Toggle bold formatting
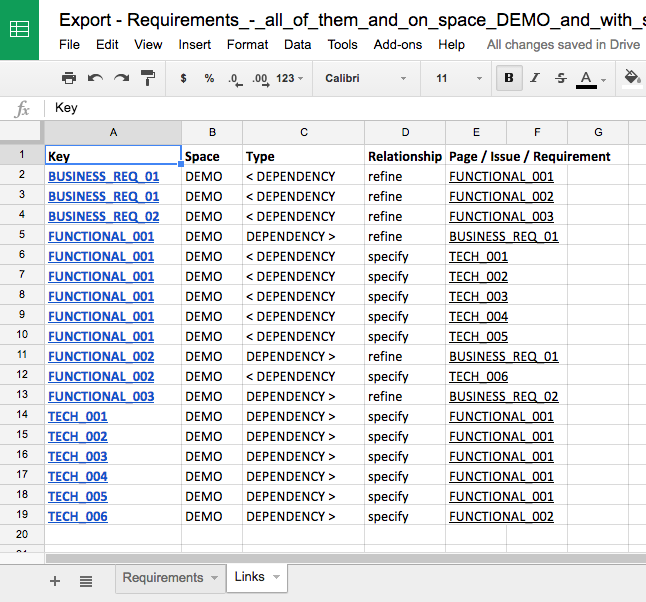646x602 pixels. point(509,78)
